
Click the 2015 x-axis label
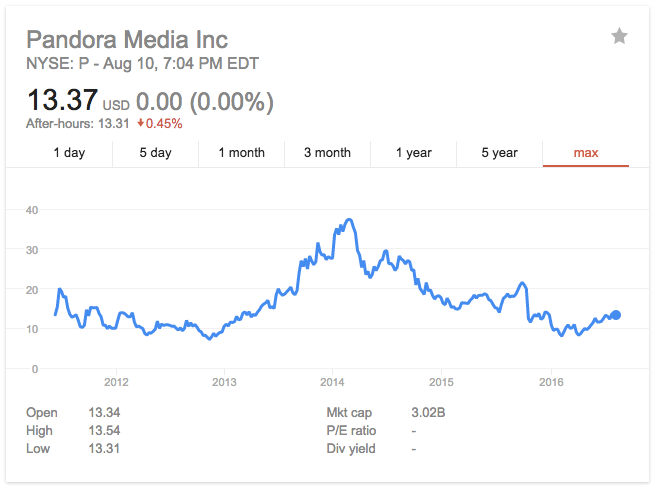point(441,382)
